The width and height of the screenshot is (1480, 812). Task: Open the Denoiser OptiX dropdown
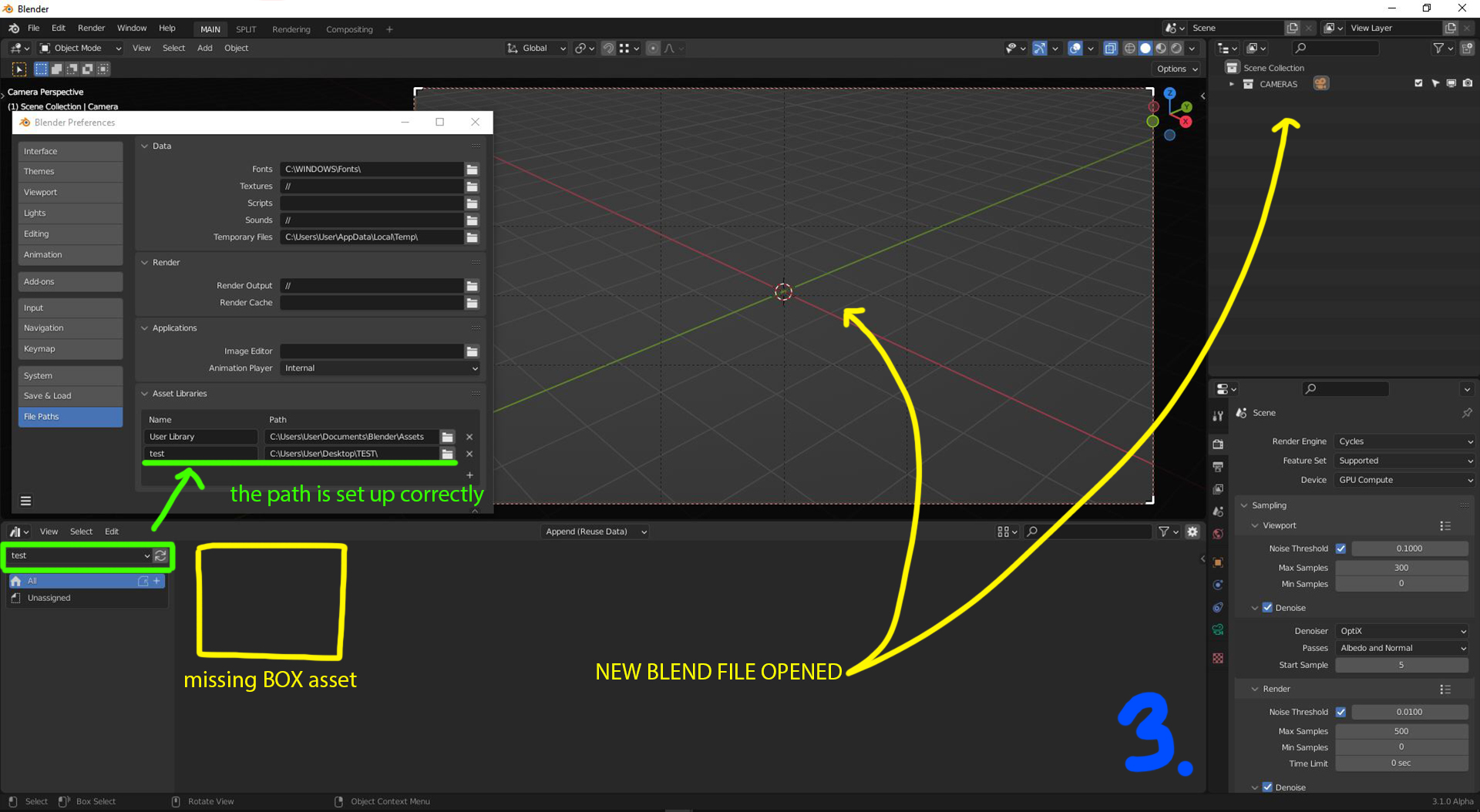pos(1402,631)
